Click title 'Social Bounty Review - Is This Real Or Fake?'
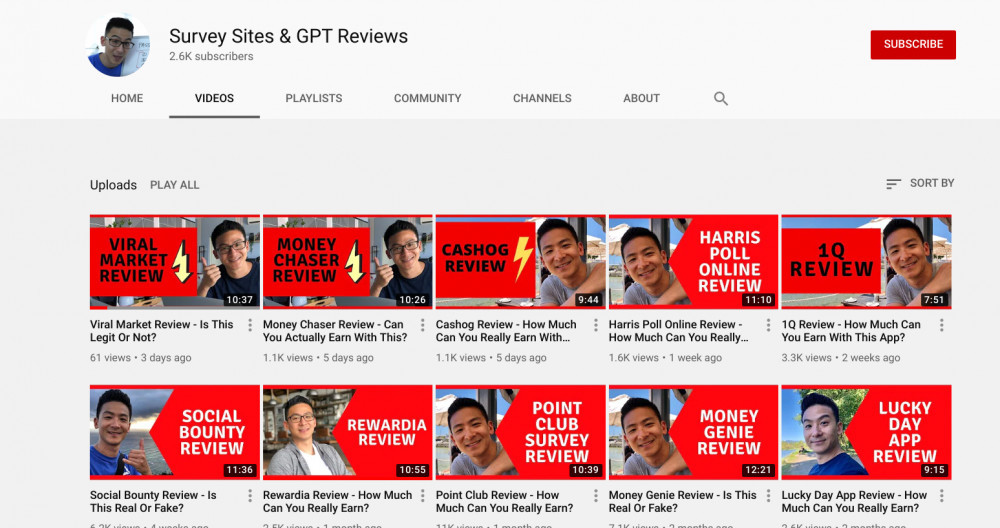This screenshot has height=528, width=1000. click(153, 502)
